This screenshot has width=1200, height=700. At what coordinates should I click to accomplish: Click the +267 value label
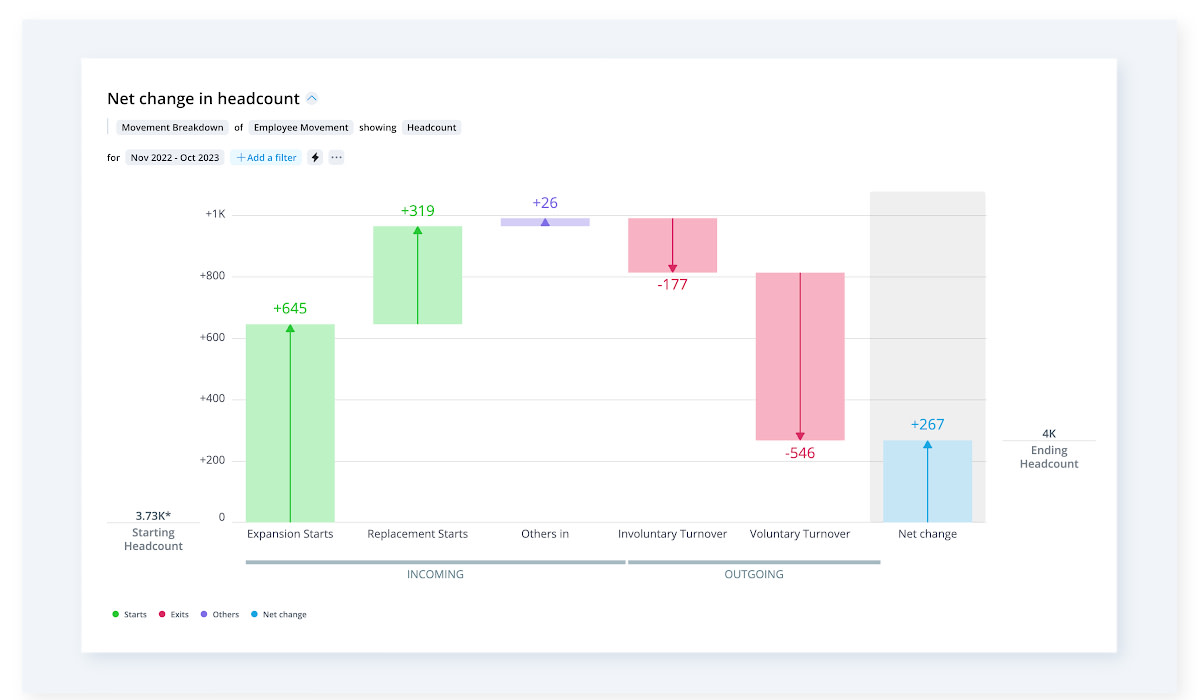tap(927, 425)
